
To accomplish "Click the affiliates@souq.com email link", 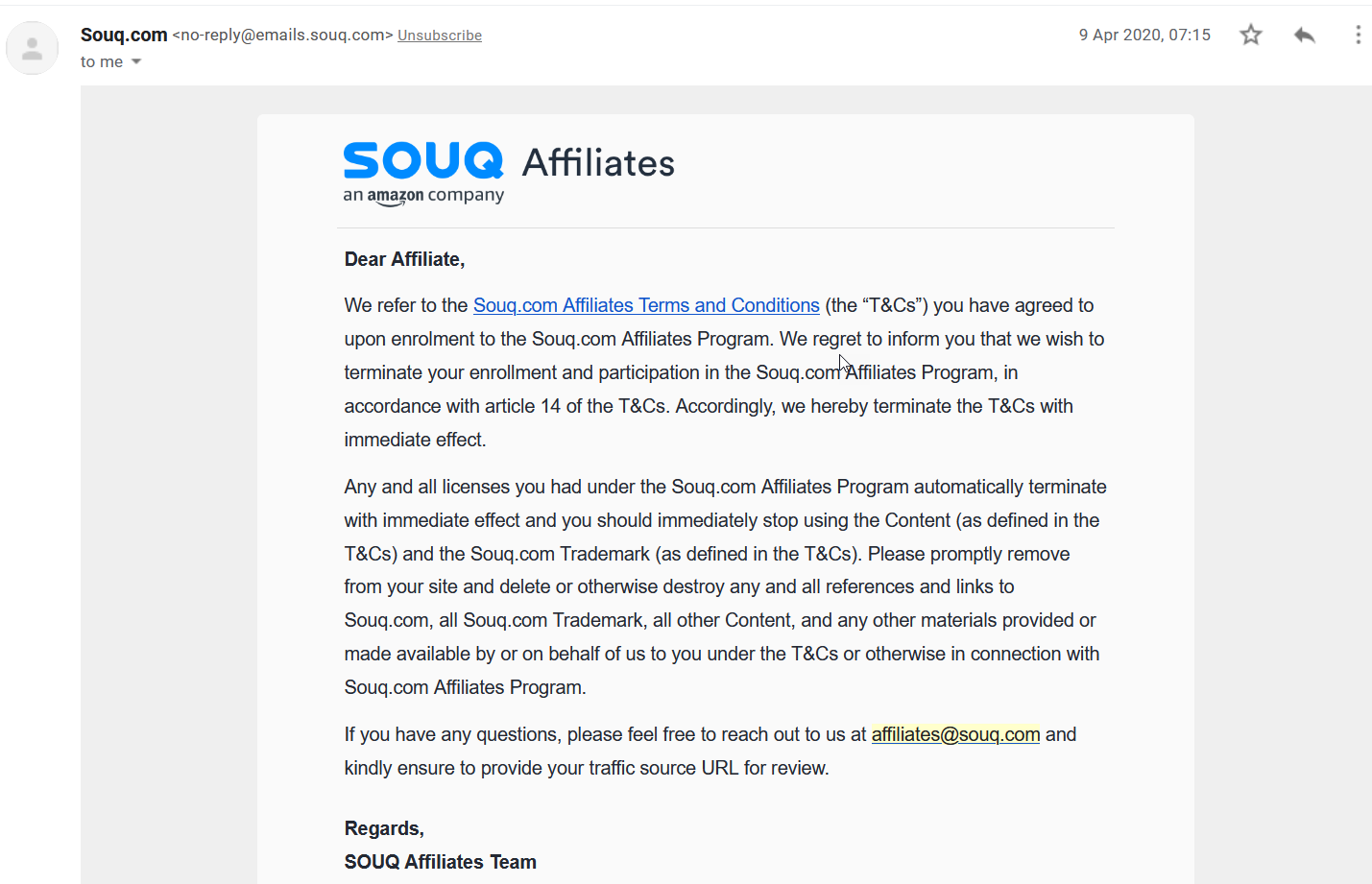I will click(955, 734).
